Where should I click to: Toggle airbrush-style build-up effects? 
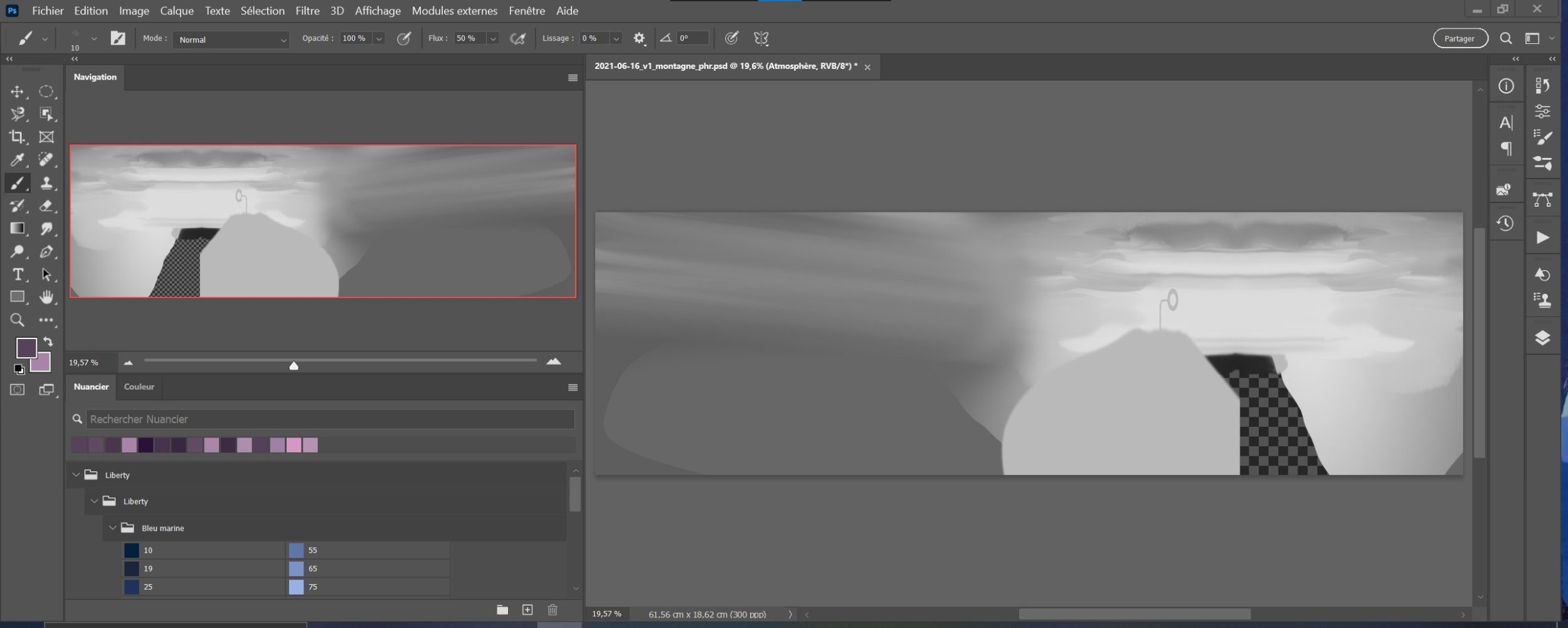point(517,39)
